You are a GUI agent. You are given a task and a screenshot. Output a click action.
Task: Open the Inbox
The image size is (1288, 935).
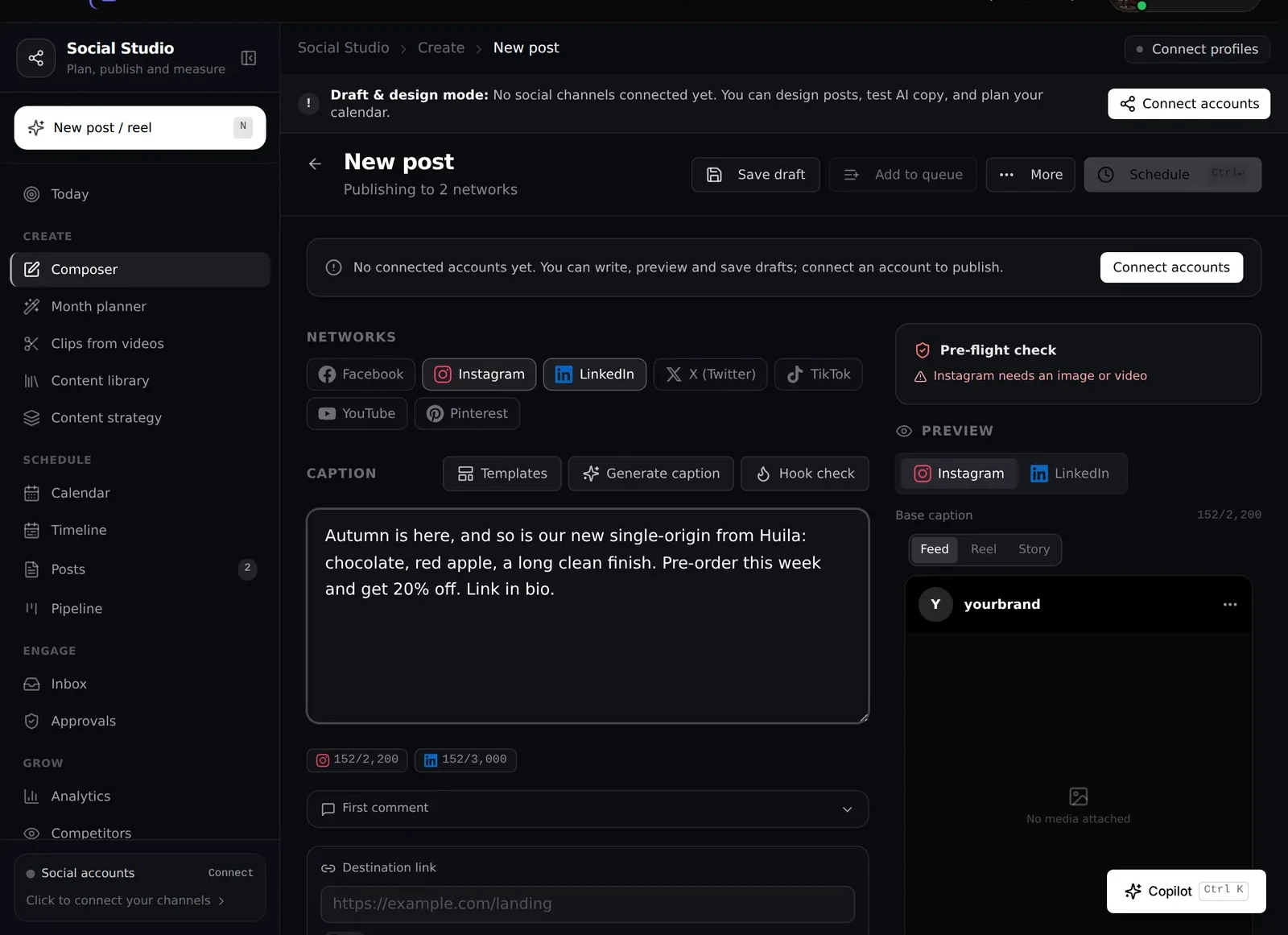[140, 684]
